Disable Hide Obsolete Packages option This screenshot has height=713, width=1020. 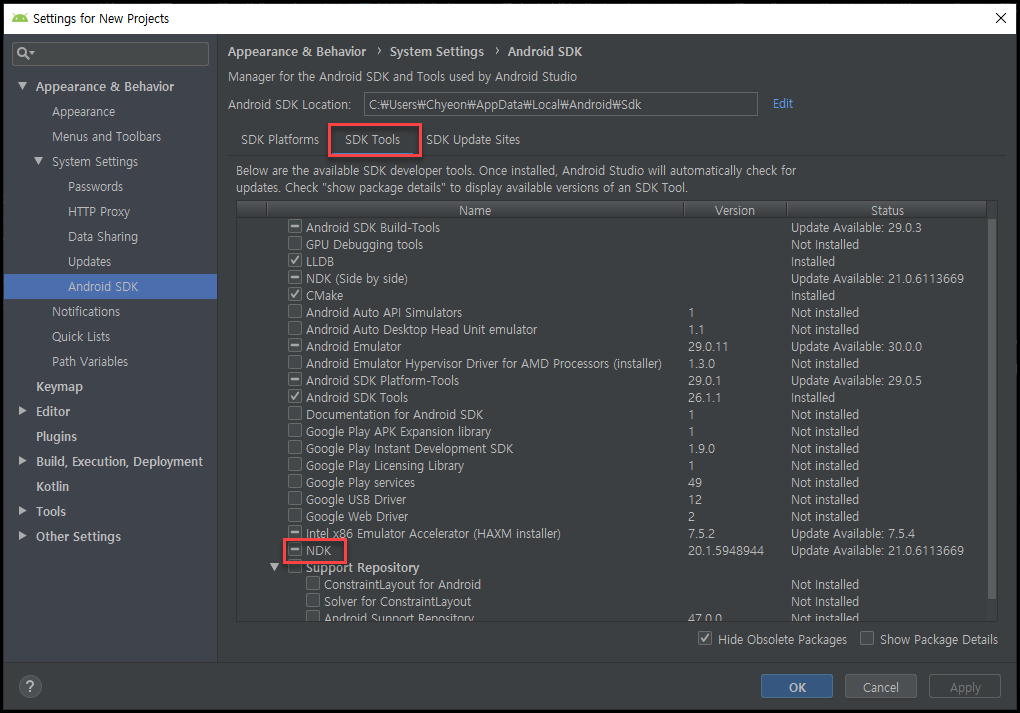(705, 639)
